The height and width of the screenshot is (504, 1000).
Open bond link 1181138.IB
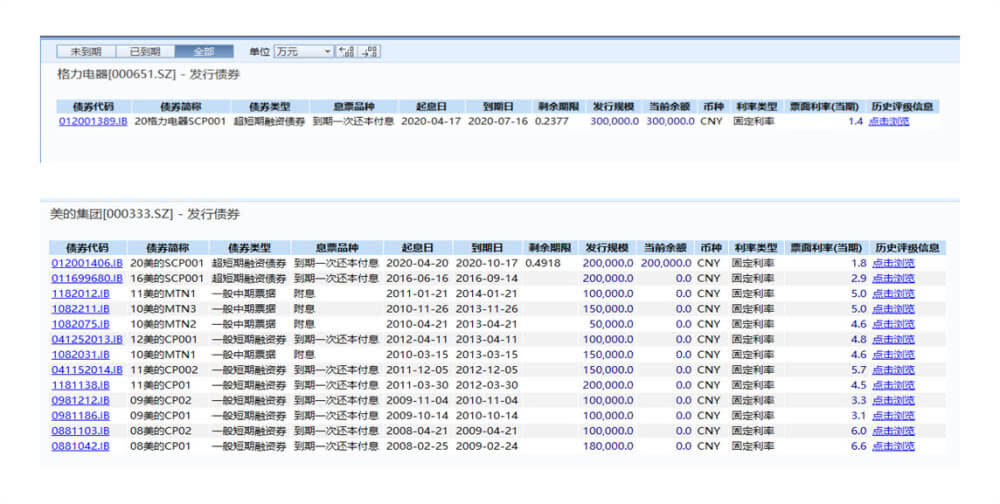point(80,385)
